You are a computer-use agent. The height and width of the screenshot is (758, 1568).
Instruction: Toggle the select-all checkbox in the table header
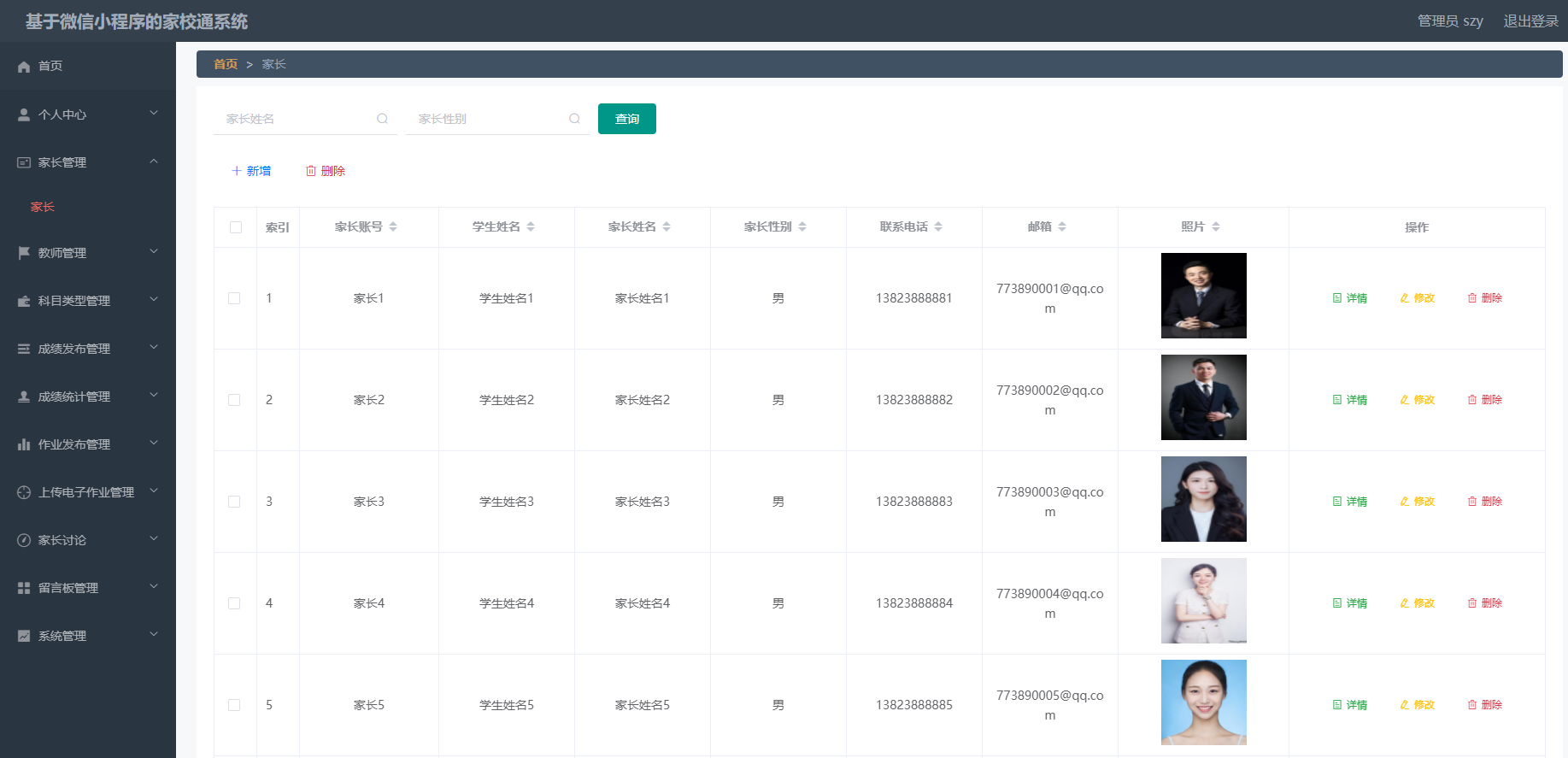point(236,227)
